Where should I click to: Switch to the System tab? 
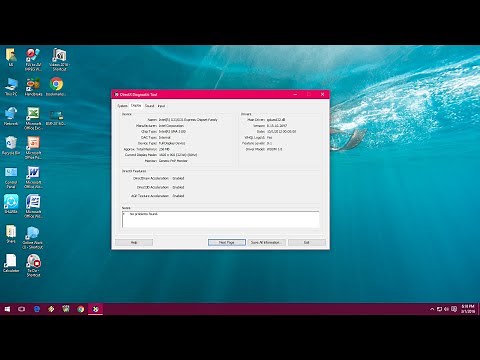pos(122,106)
